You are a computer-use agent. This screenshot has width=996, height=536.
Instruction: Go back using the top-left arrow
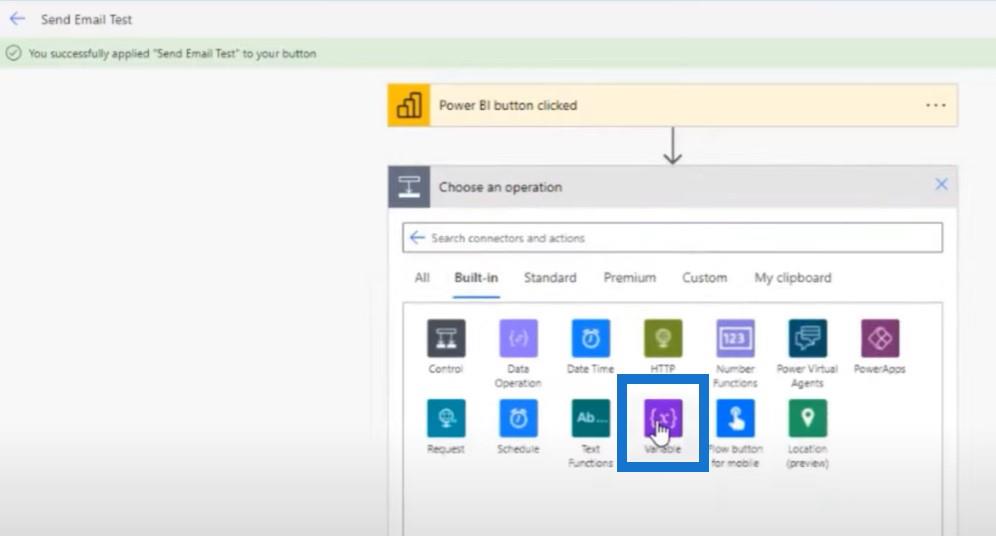coord(17,19)
